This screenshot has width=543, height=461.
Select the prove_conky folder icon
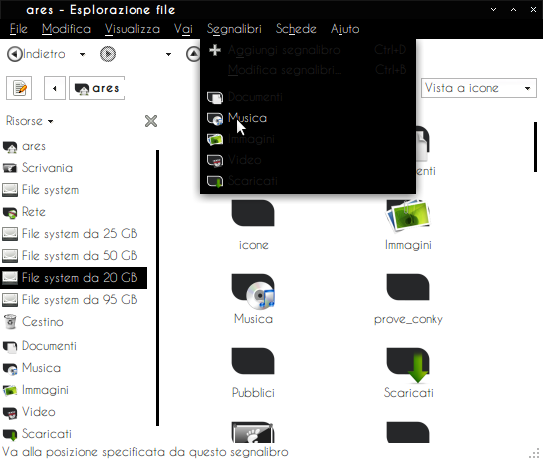click(408, 287)
